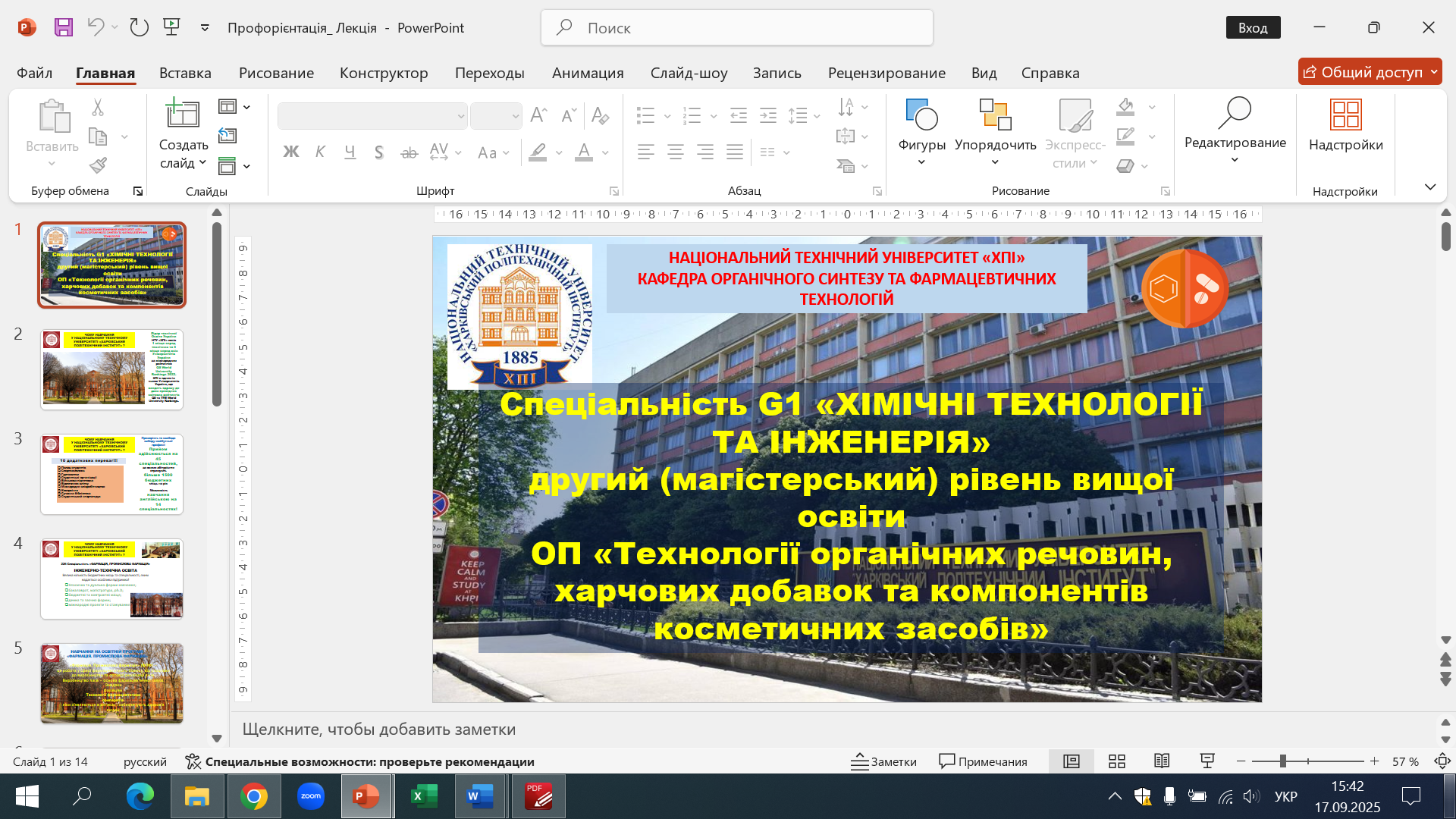Open Slide Sorter view in status bar

pos(1116,761)
